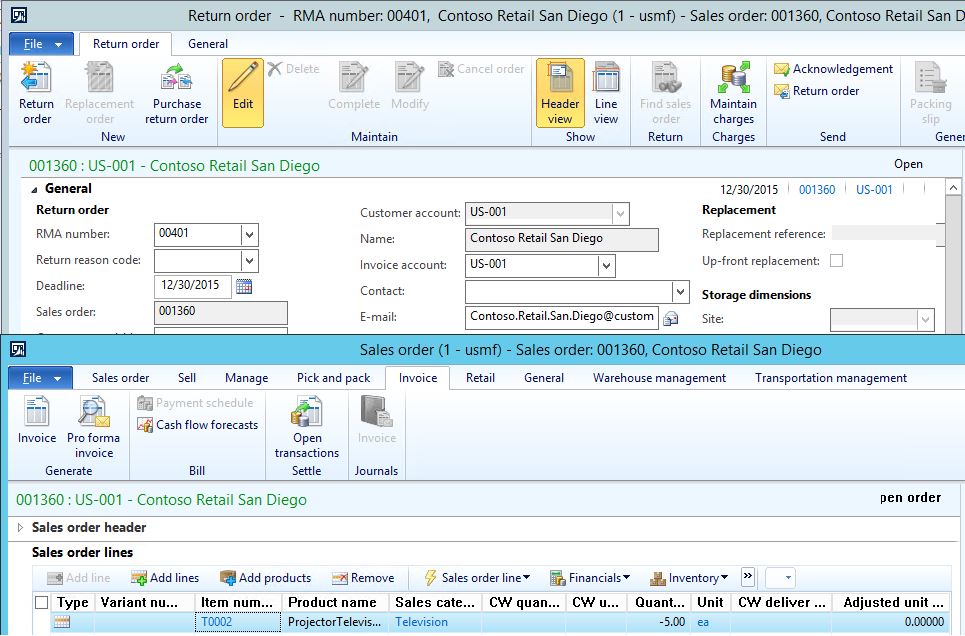Open the Sell tab

pos(187,378)
